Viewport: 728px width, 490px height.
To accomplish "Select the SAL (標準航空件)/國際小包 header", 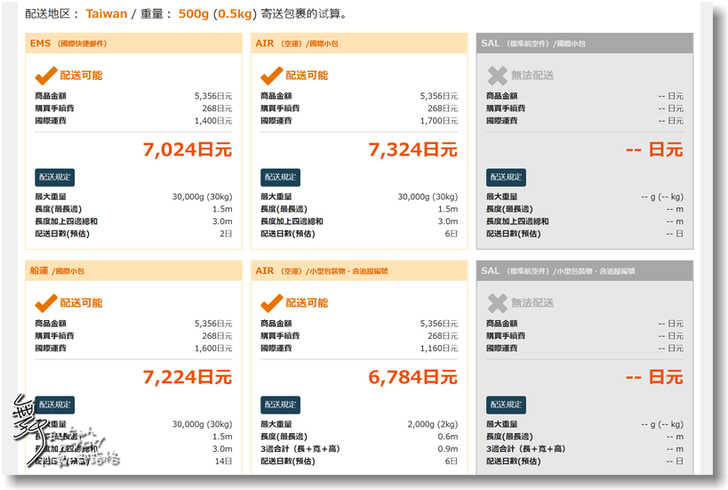I will (585, 43).
